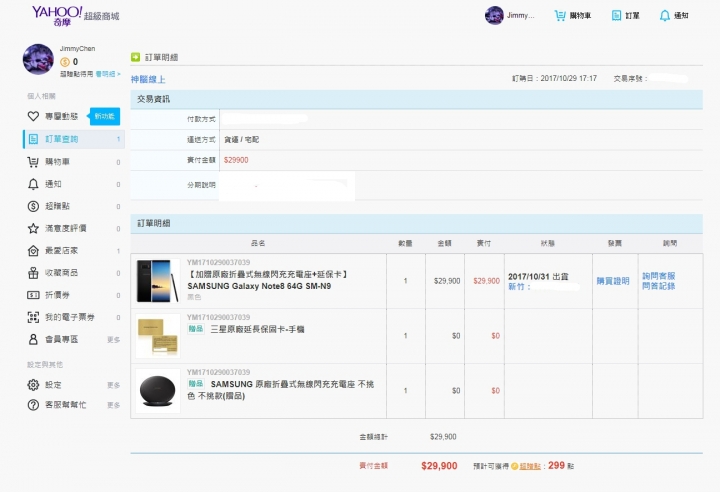Select the 超贈點 dollar circle icon
Viewport: 720px width, 492px height.
(33, 206)
